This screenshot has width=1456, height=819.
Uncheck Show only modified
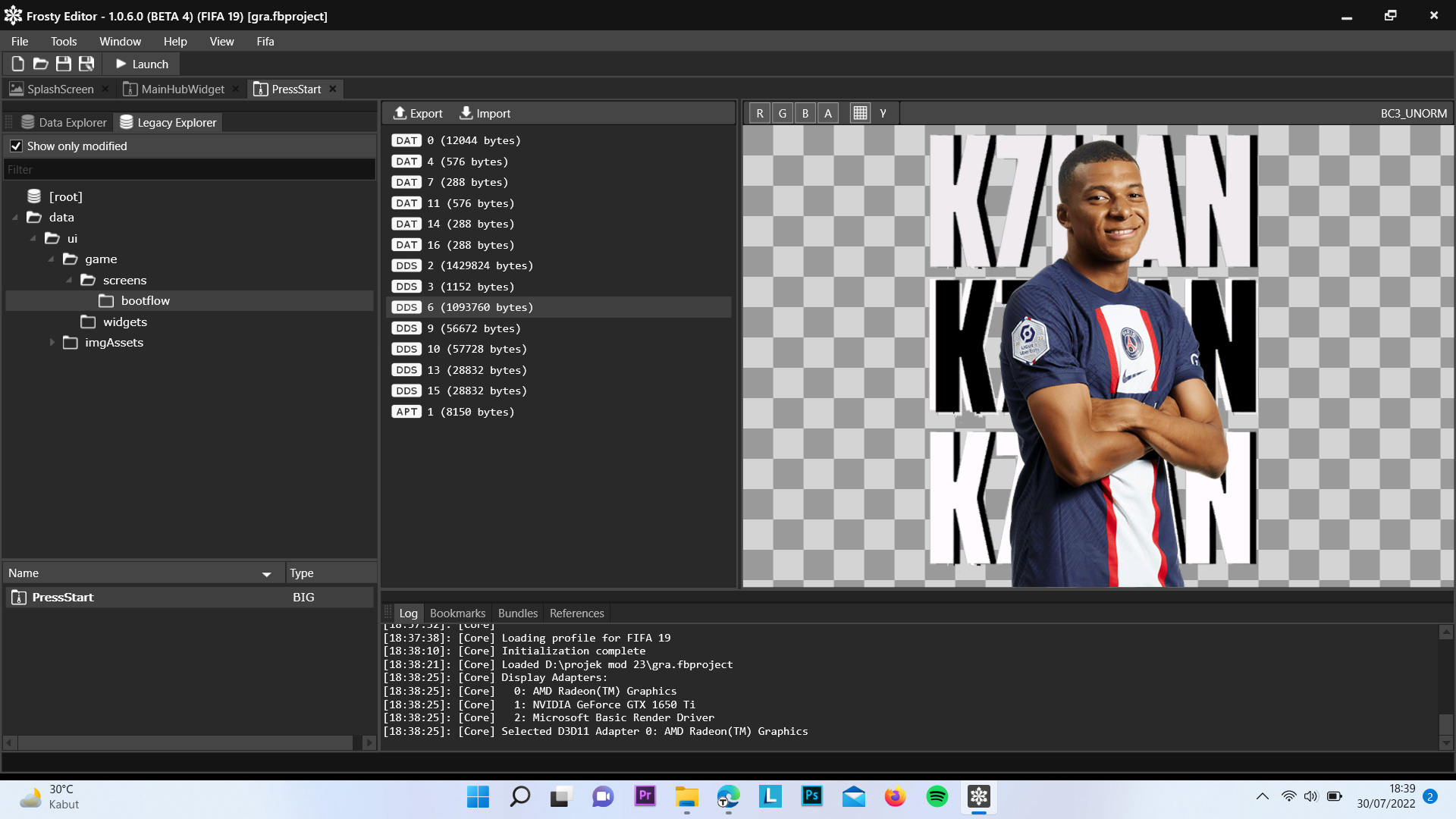tap(16, 146)
